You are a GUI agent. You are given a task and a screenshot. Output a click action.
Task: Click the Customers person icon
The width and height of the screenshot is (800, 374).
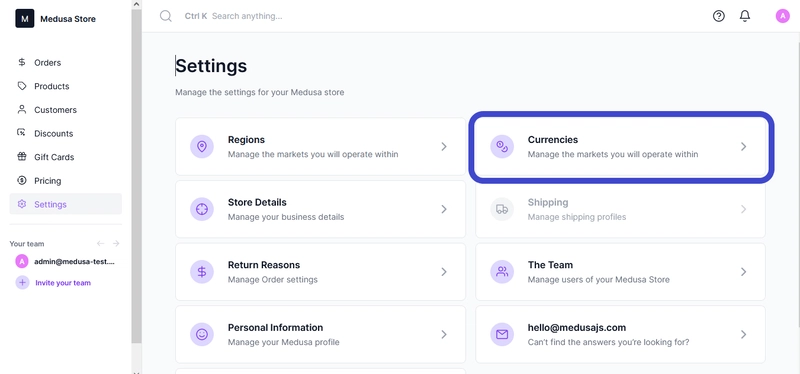21,109
